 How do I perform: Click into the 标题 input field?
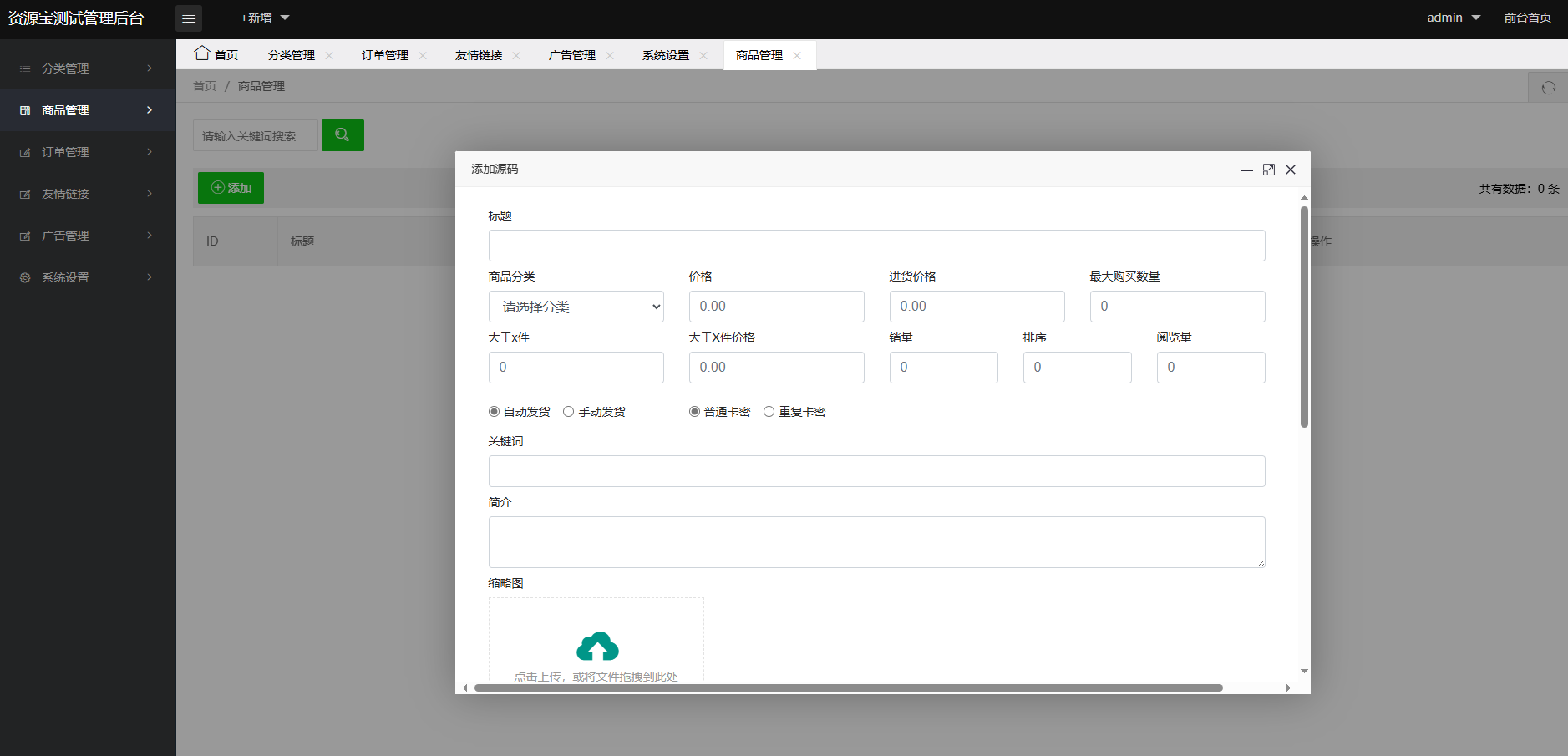pos(877,246)
